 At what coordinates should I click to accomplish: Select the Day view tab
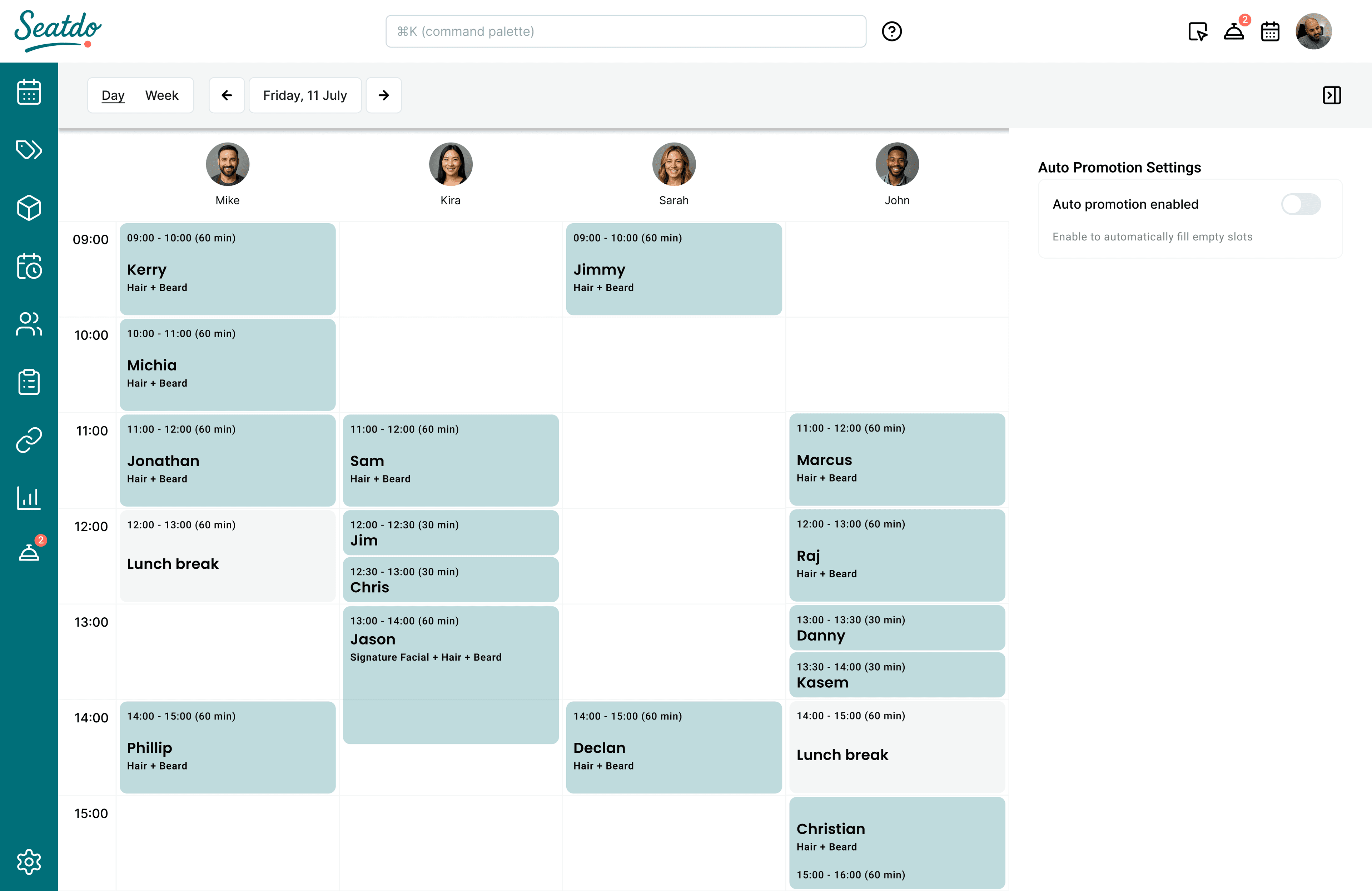click(113, 95)
